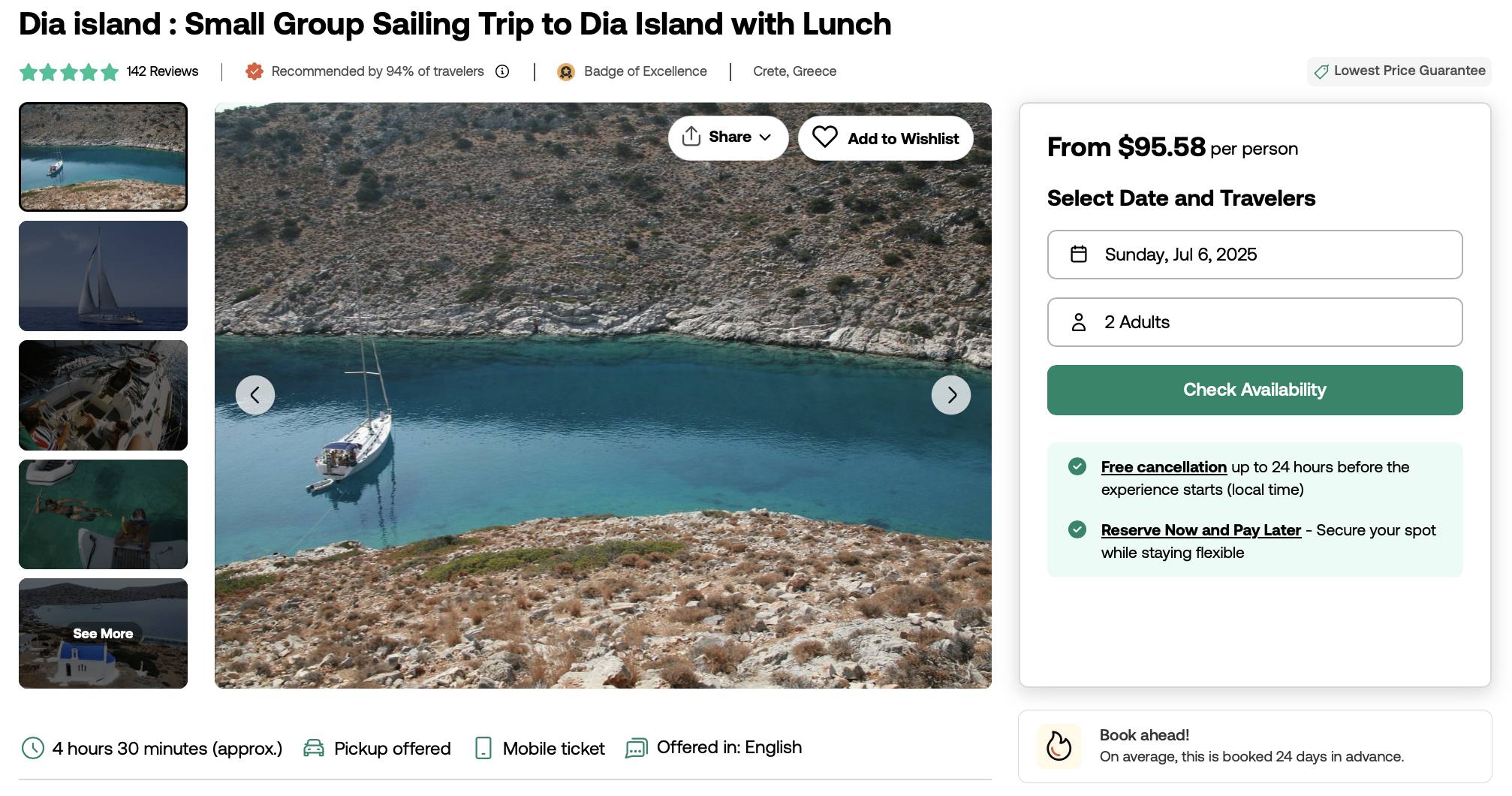Click the Lowest Price Guarantee tag icon
Screen dimensions: 1512x796
(x=1321, y=72)
